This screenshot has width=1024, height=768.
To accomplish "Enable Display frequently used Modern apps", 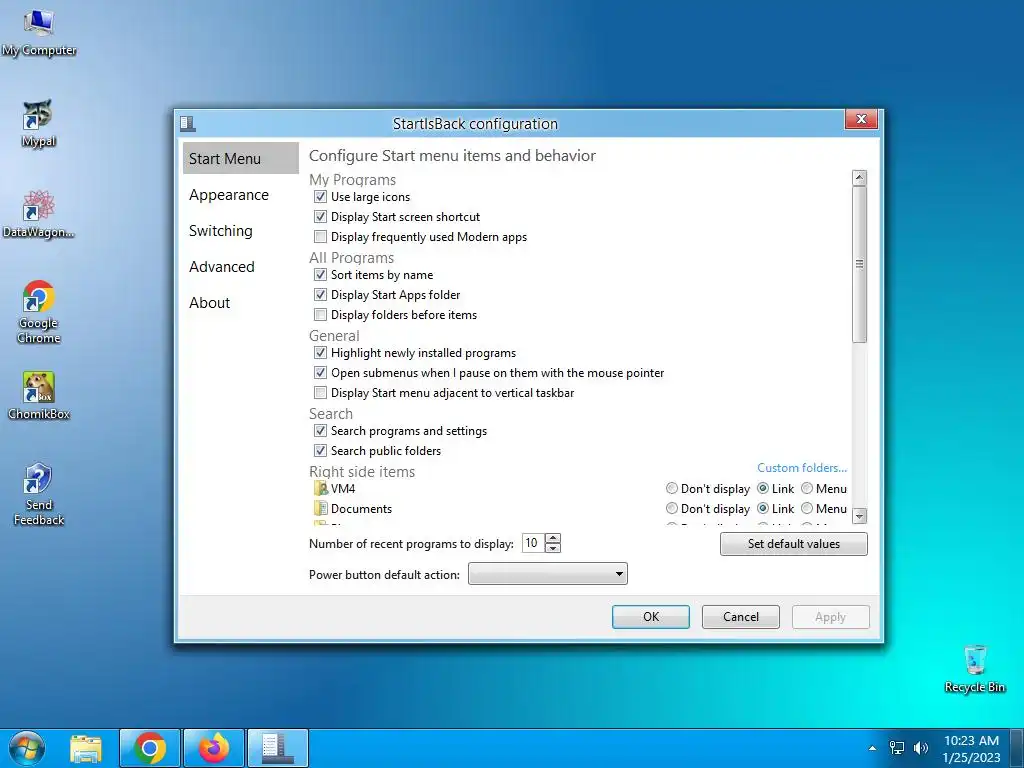I will pyautogui.click(x=320, y=236).
